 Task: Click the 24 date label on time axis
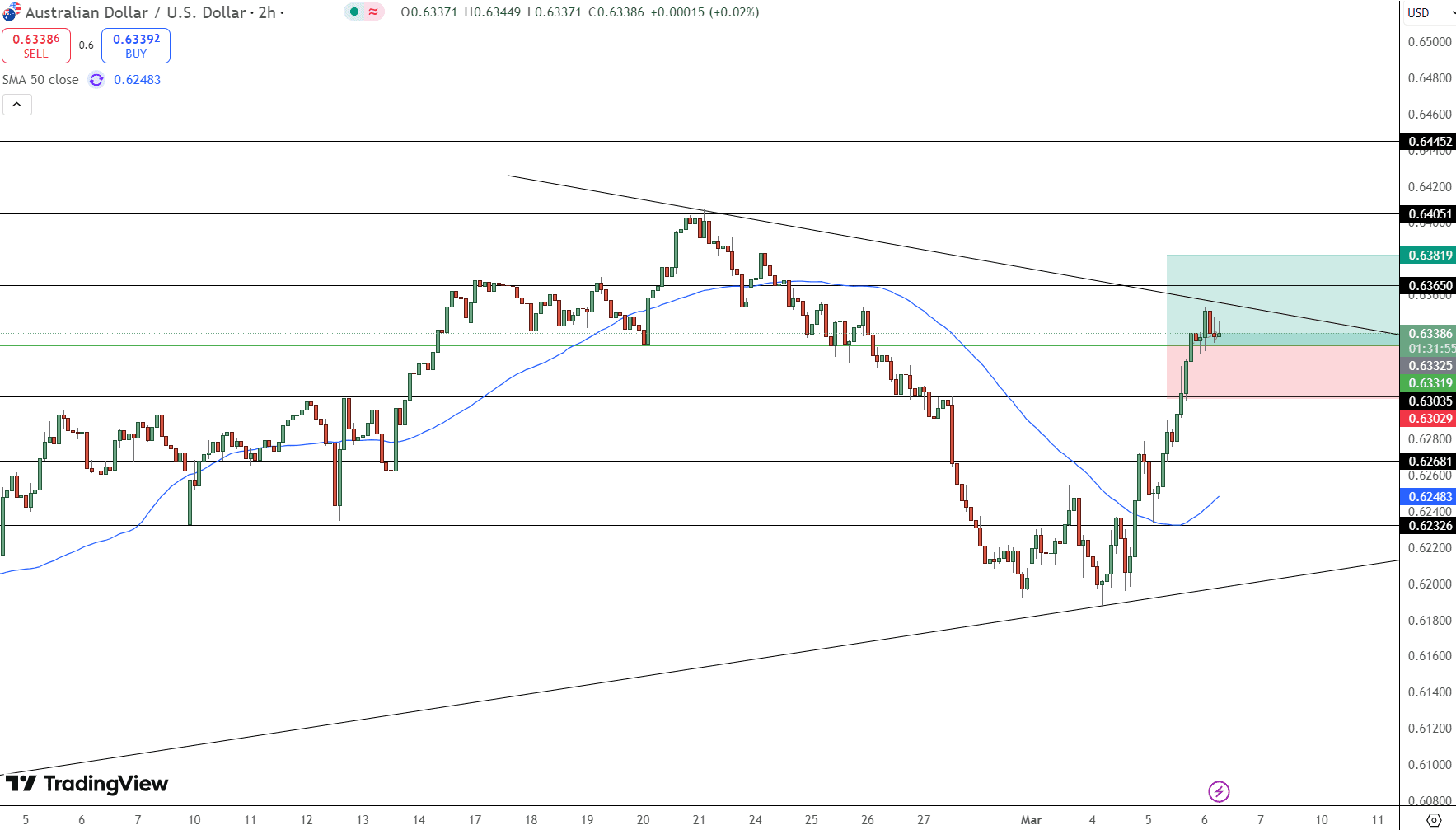click(755, 820)
